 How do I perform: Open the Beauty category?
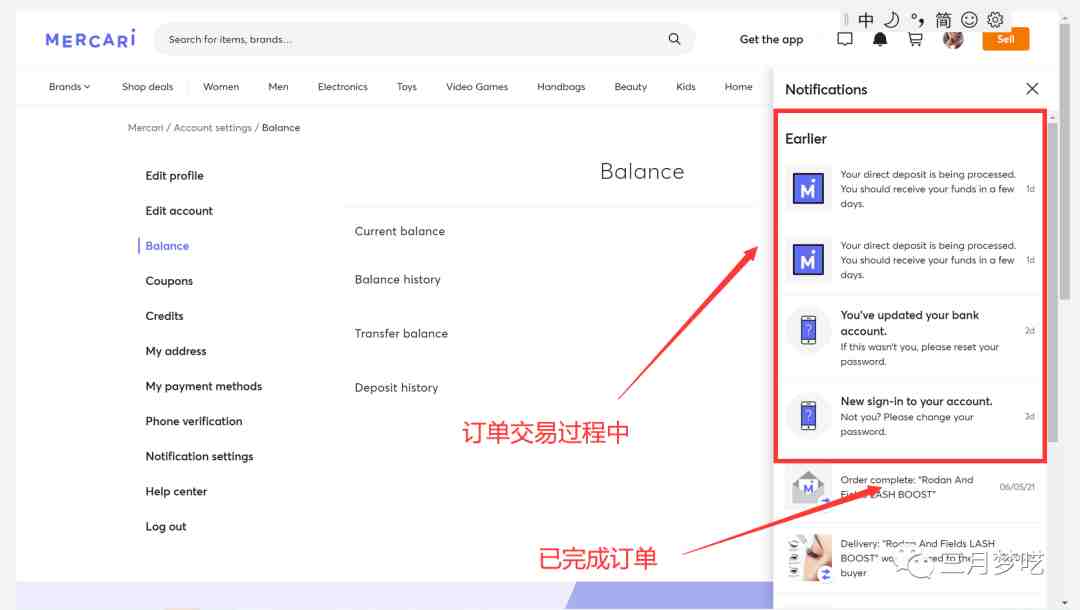point(630,87)
